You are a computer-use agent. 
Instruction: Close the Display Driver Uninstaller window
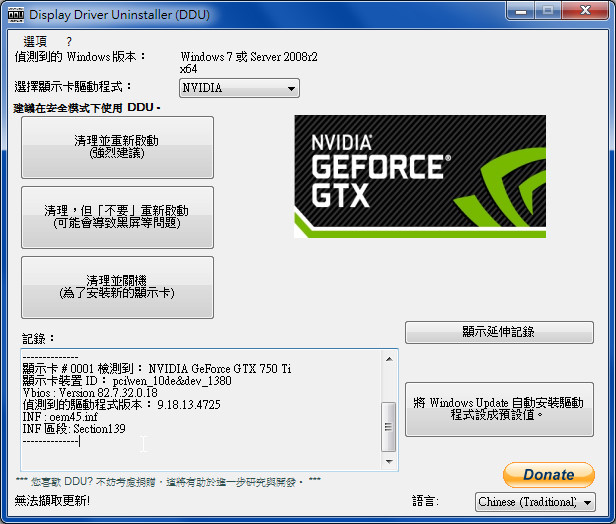(585, 11)
